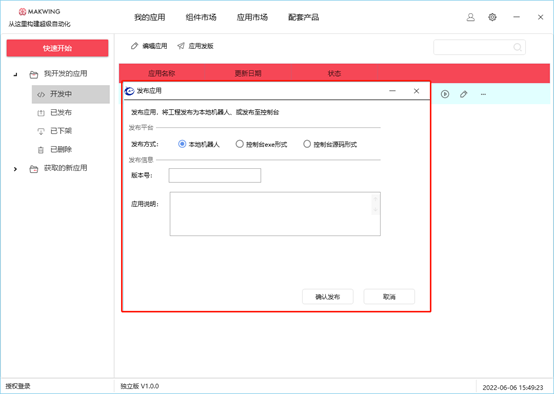554x394 pixels.
Task: Open the 配套产品 tab
Action: (x=303, y=17)
